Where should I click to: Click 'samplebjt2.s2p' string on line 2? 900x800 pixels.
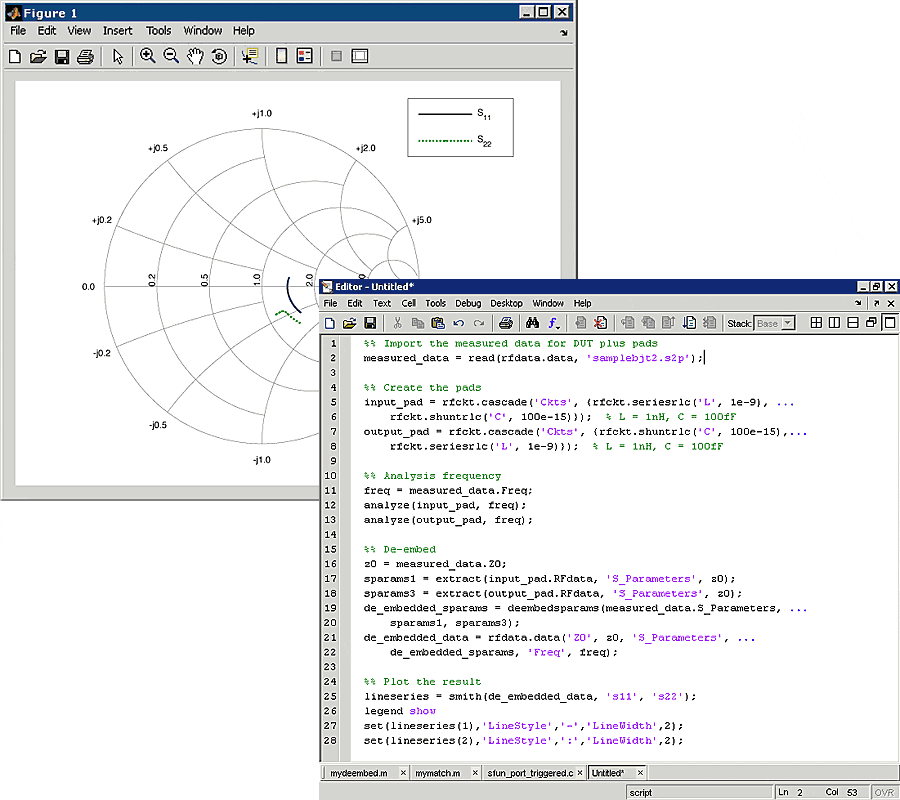coord(638,358)
